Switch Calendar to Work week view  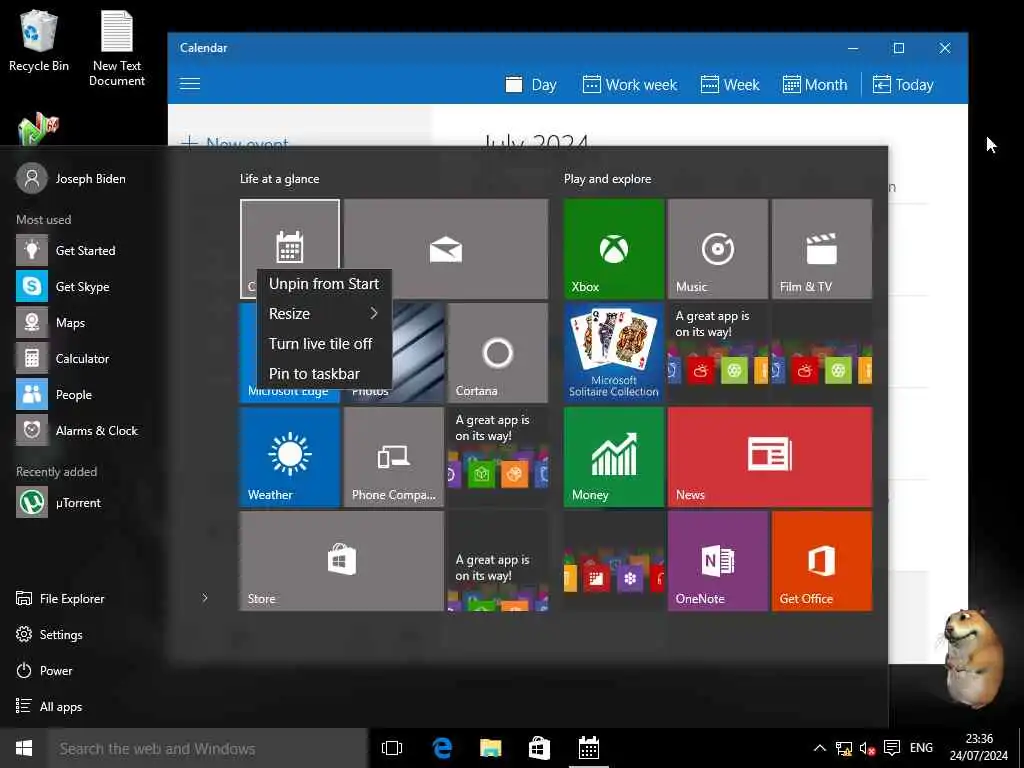(x=630, y=85)
